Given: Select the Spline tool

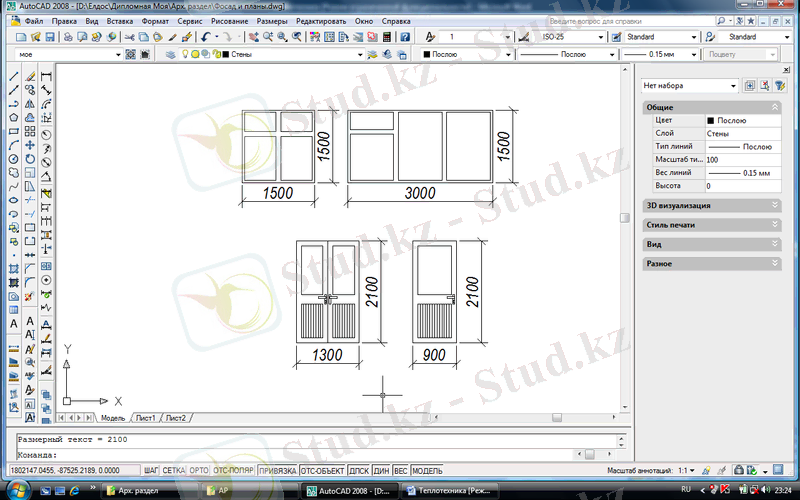Looking at the screenshot, I should (14, 186).
